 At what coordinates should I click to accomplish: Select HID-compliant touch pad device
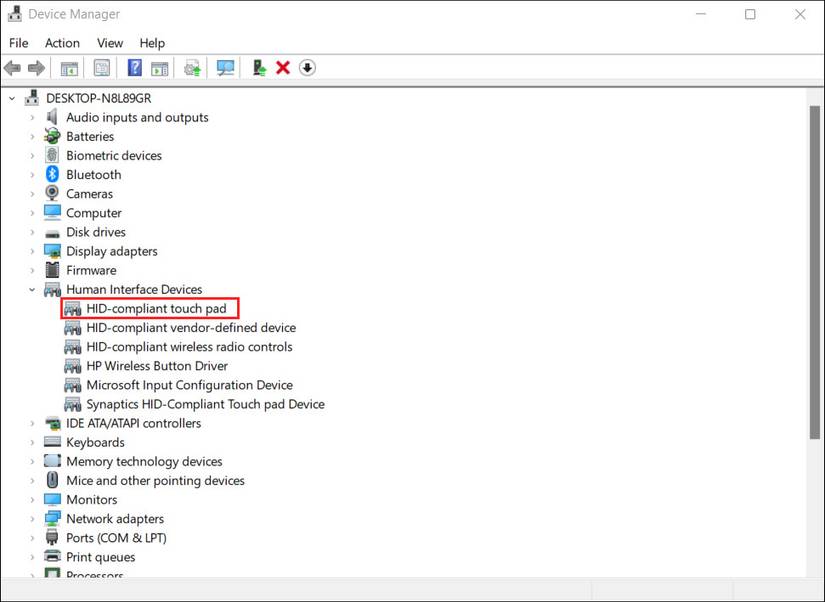tap(156, 308)
